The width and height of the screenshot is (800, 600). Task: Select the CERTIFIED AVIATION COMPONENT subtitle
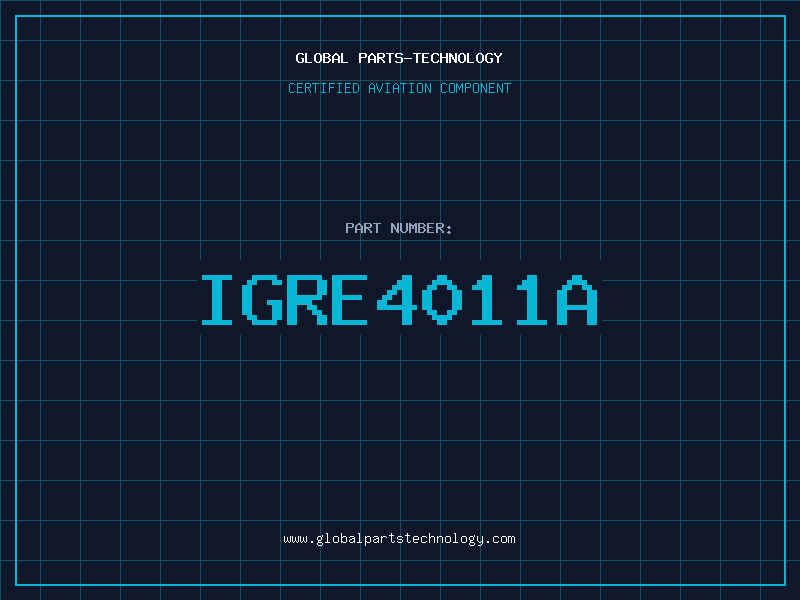(399, 88)
